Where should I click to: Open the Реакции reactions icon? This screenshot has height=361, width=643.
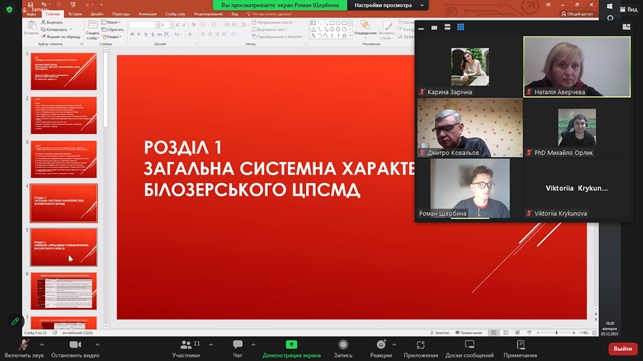tap(381, 345)
